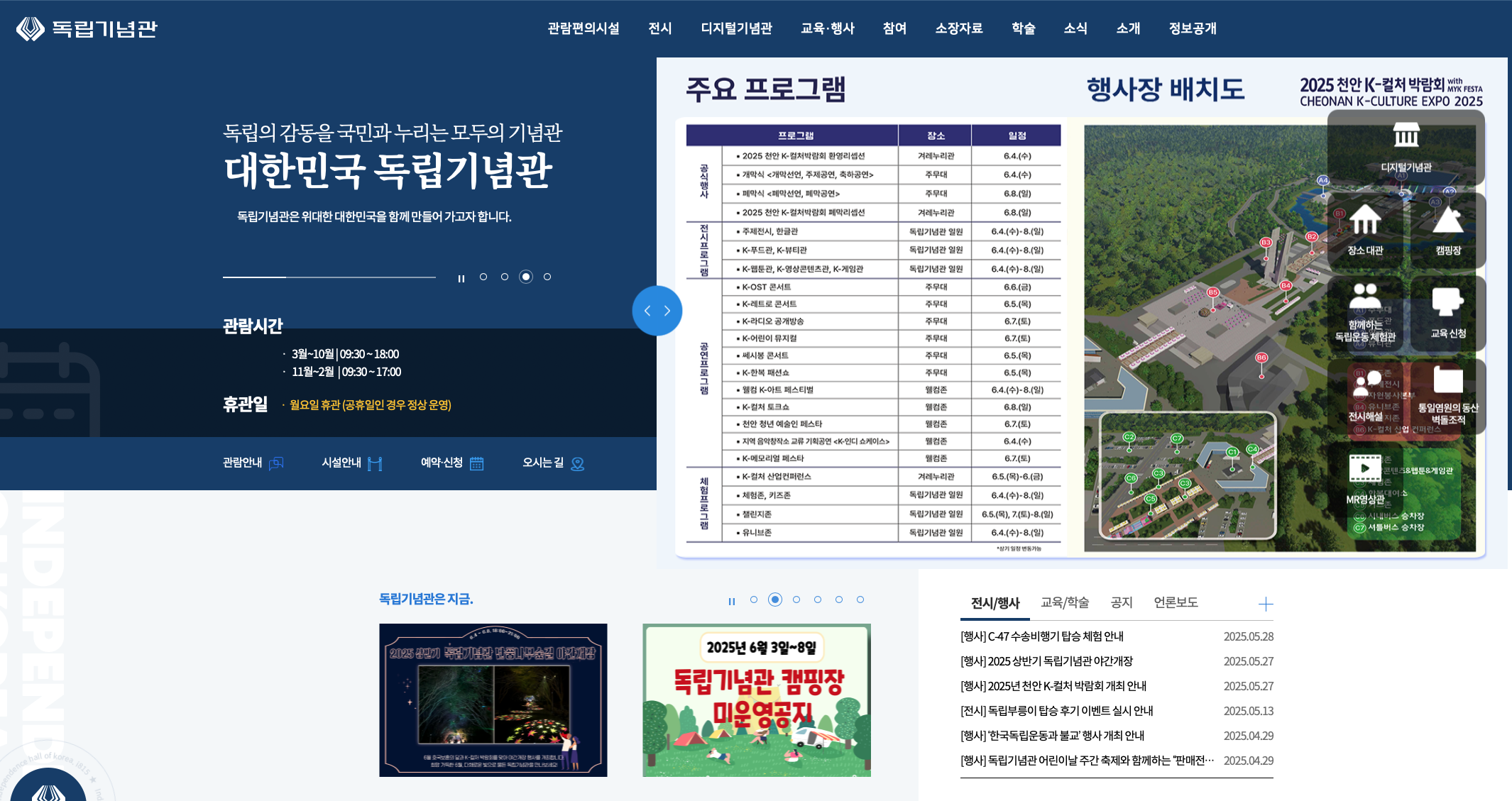This screenshot has height=801, width=1512.
Task: Switch to the 공지 tab
Action: (x=1122, y=602)
